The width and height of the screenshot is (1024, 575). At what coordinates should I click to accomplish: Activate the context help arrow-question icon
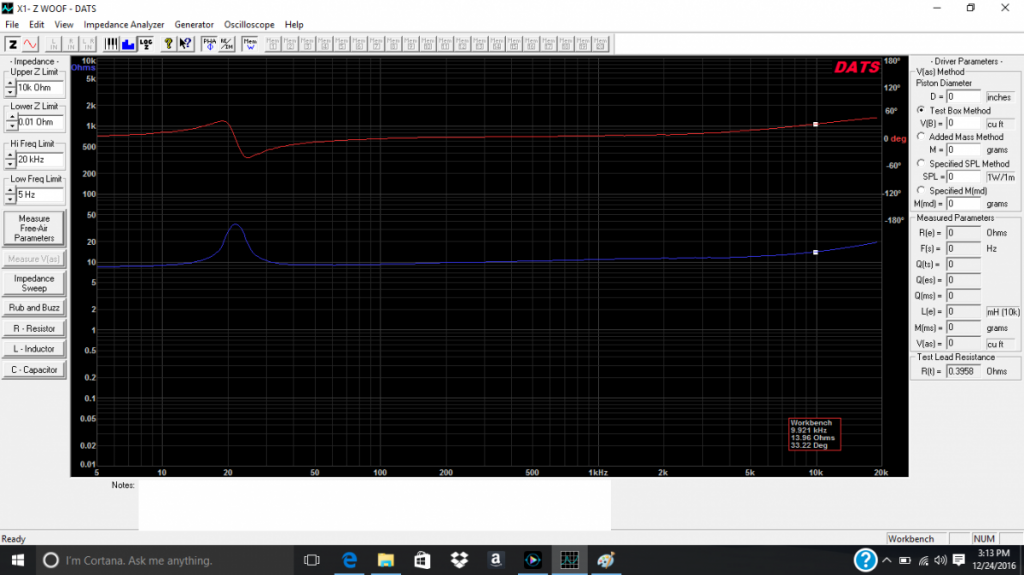tap(185, 44)
